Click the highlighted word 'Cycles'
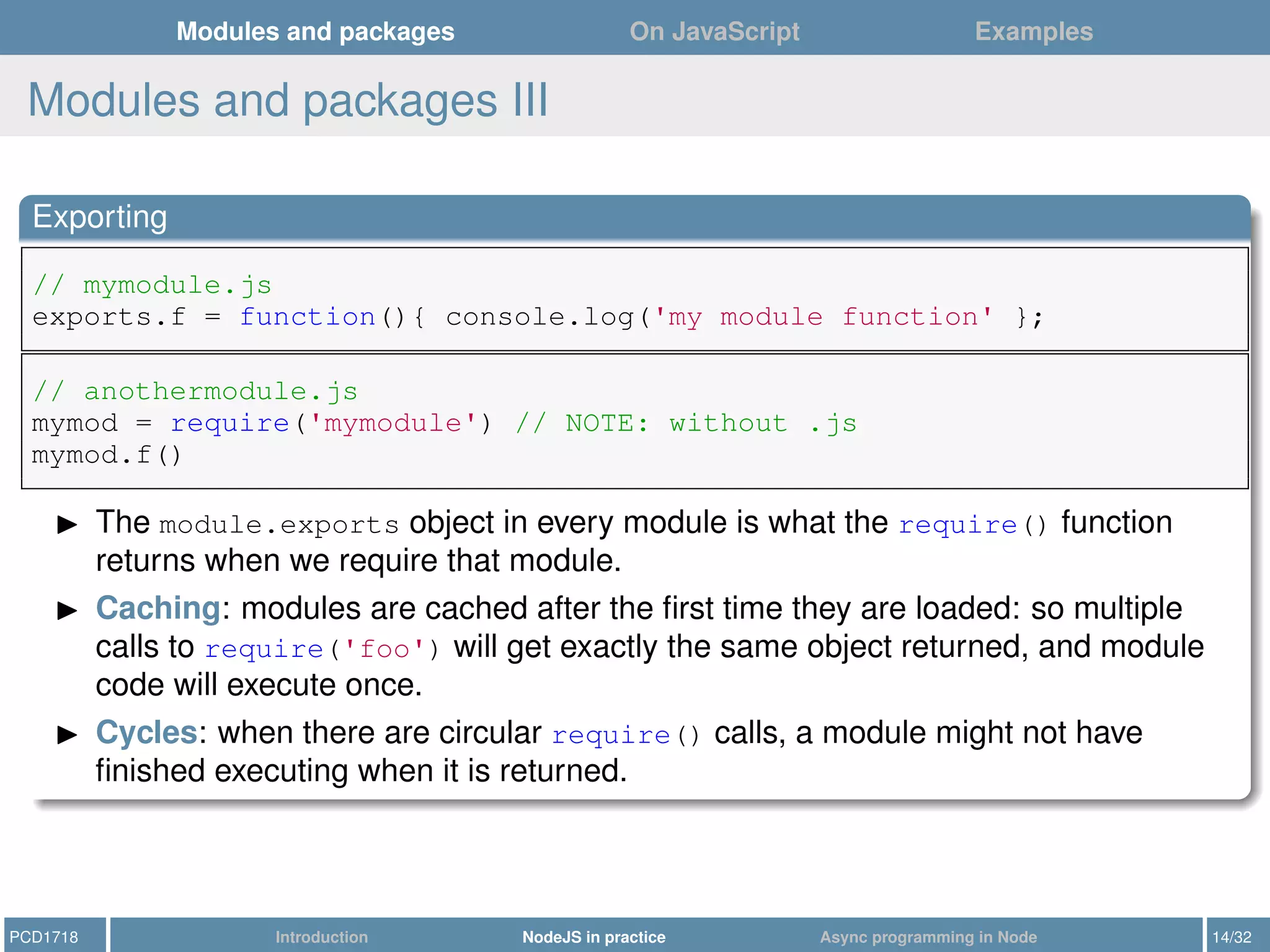The height and width of the screenshot is (952, 1270). 146,733
